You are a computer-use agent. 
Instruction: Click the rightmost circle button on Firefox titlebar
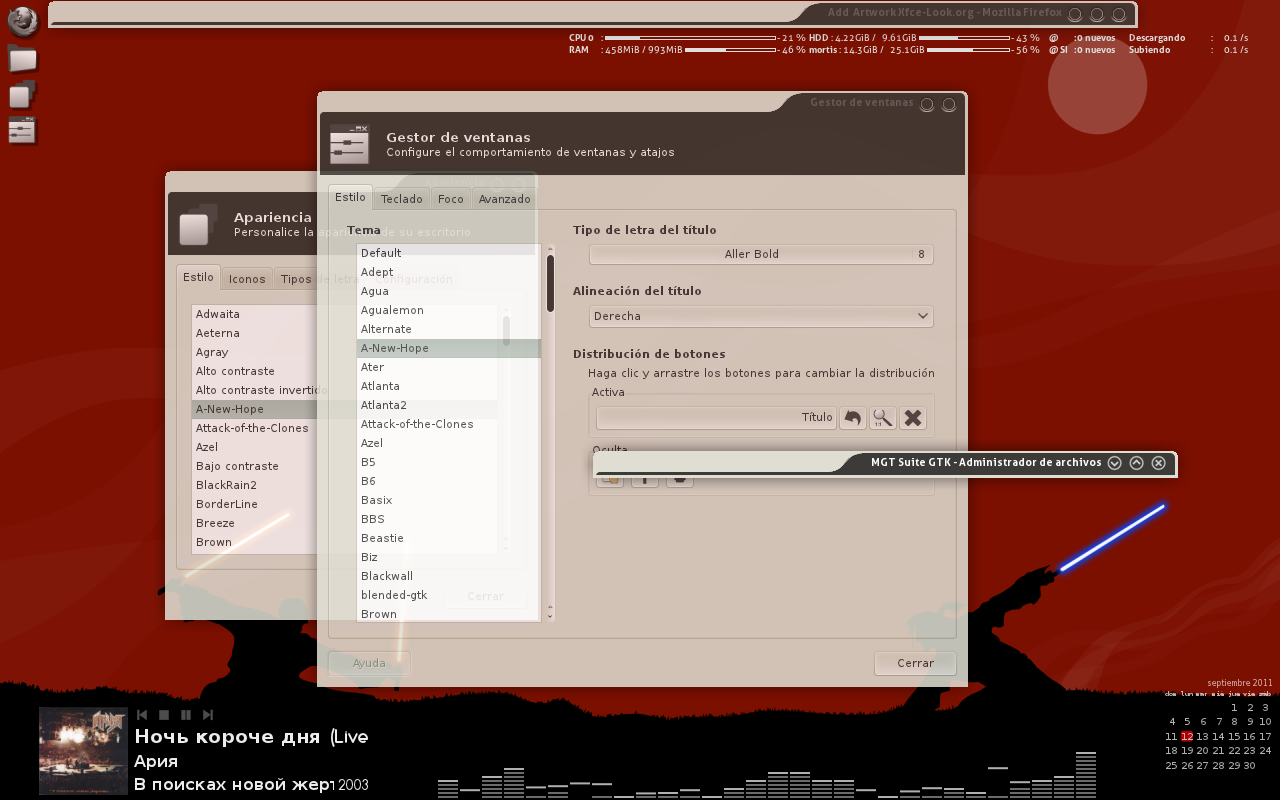coord(1119,15)
